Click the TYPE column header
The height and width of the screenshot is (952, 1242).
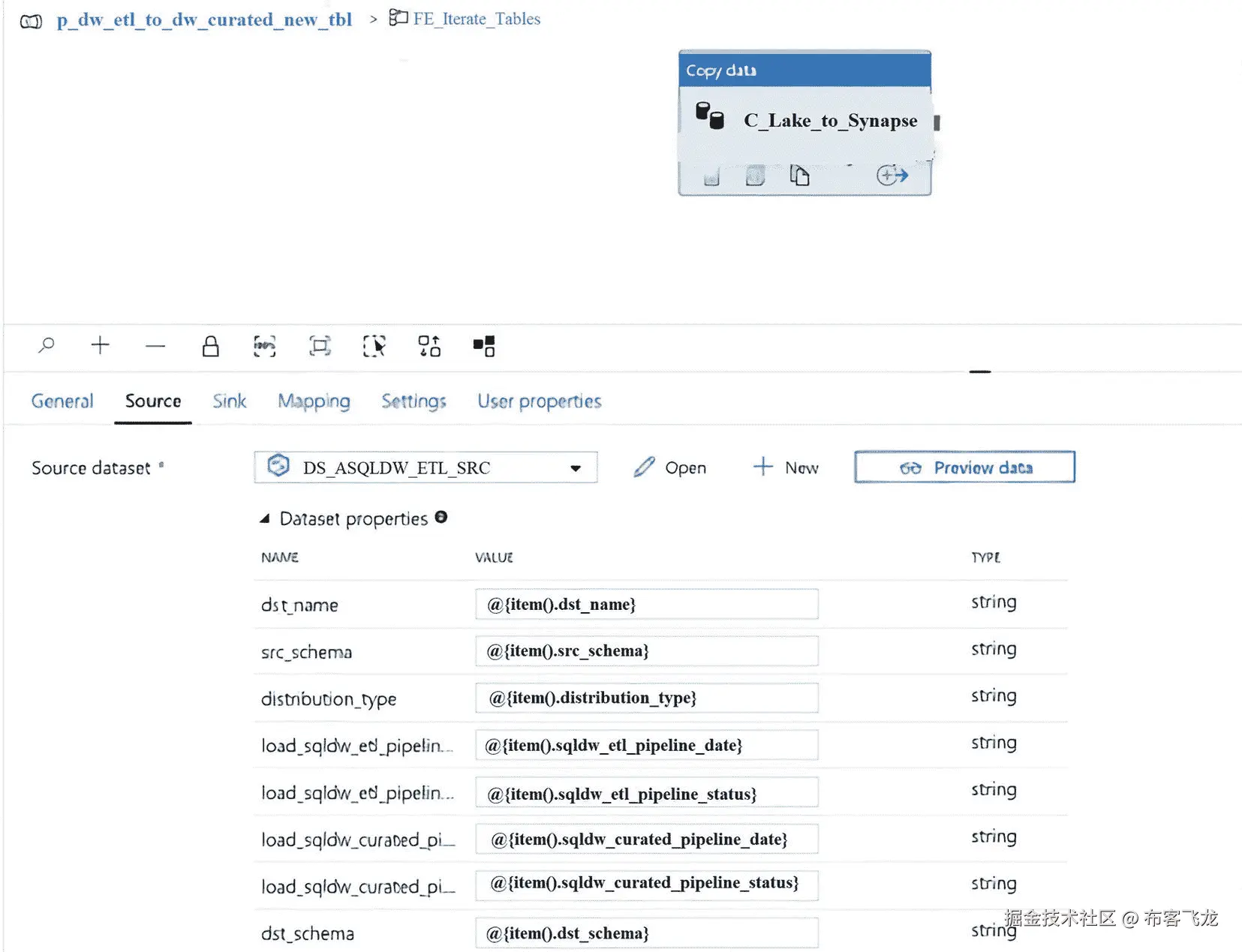[x=985, y=557]
